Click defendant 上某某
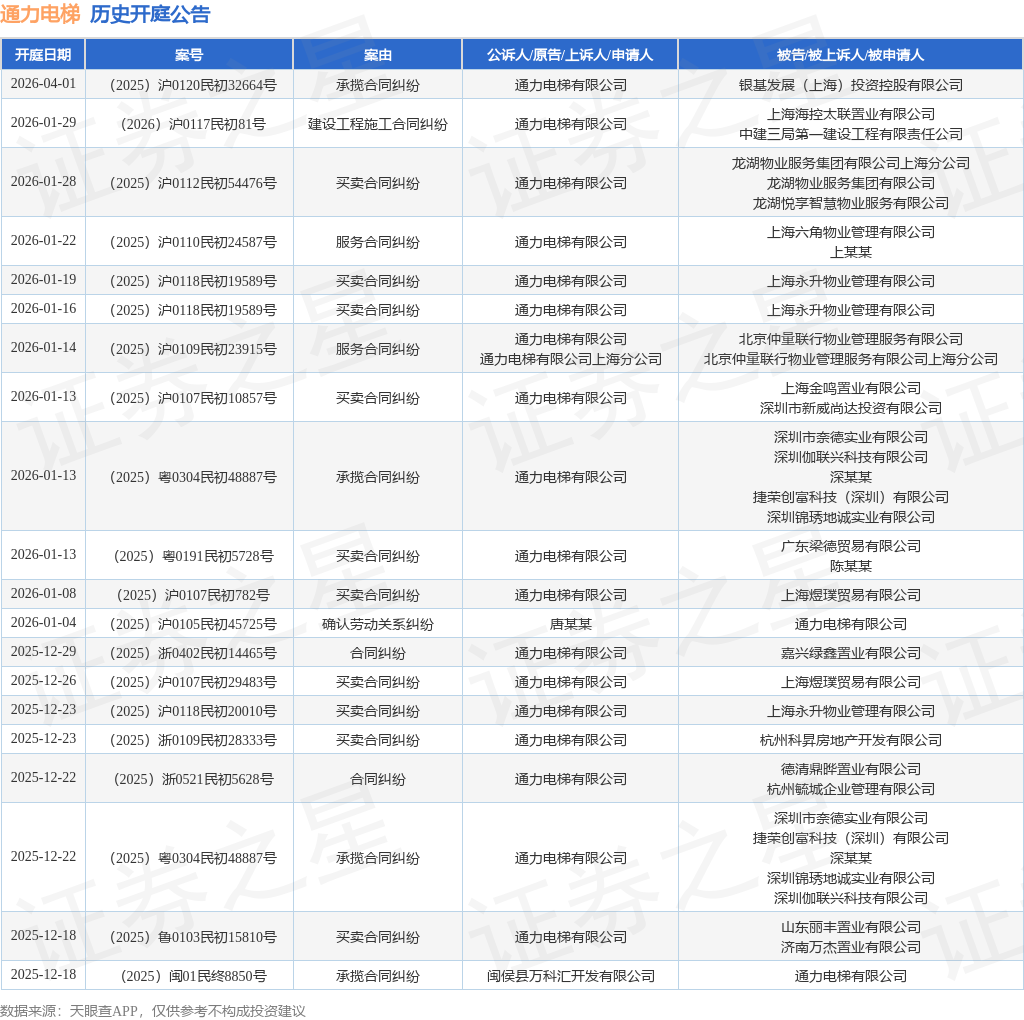 click(x=850, y=252)
